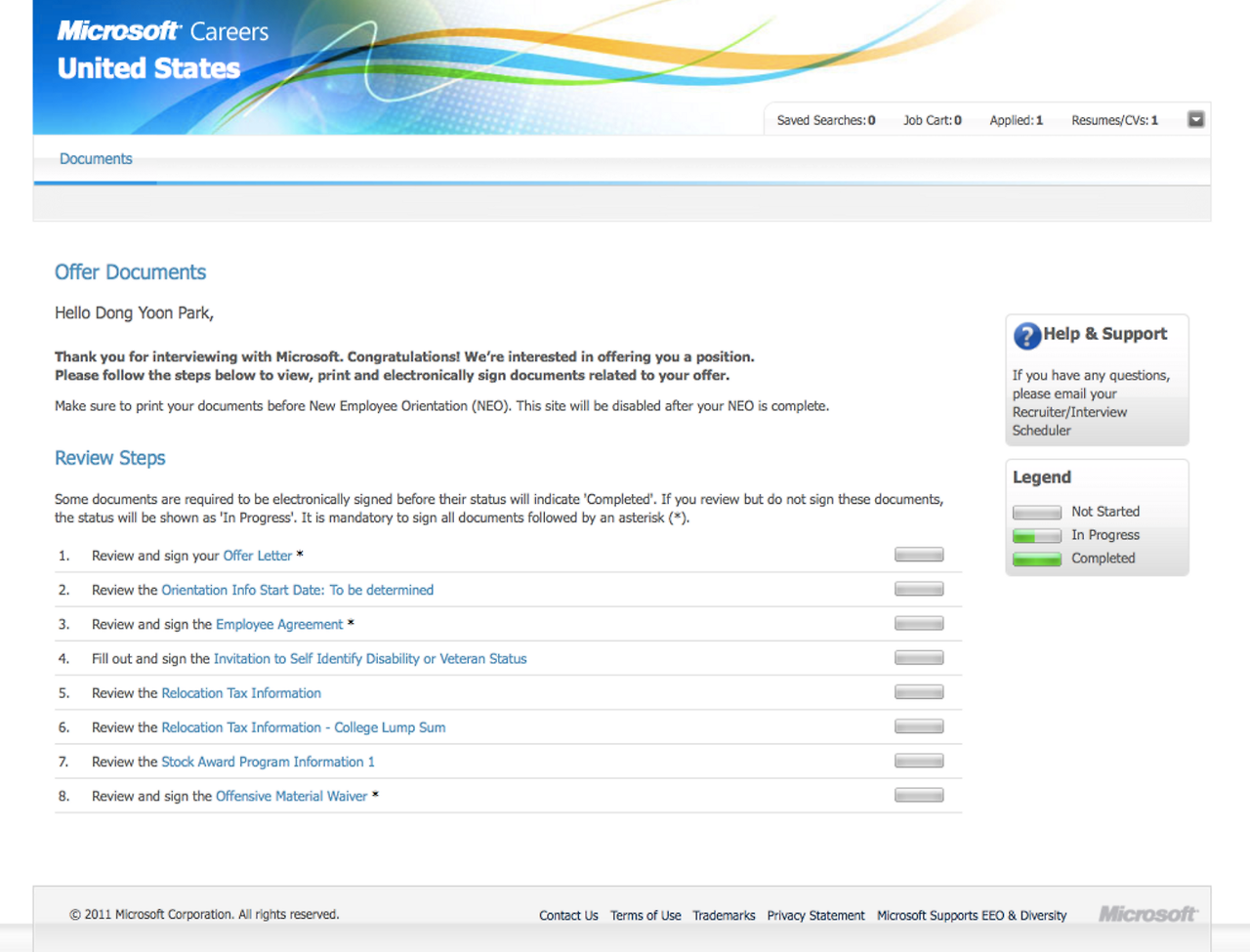This screenshot has width=1250, height=952.
Task: Click the Help & Support question mark icon
Action: (x=1026, y=336)
